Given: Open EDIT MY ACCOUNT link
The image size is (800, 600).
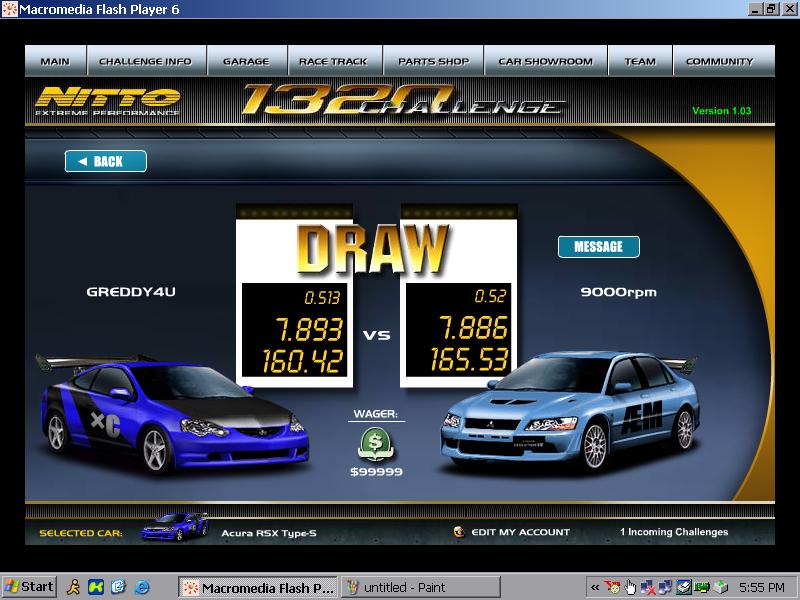Looking at the screenshot, I should tap(520, 532).
